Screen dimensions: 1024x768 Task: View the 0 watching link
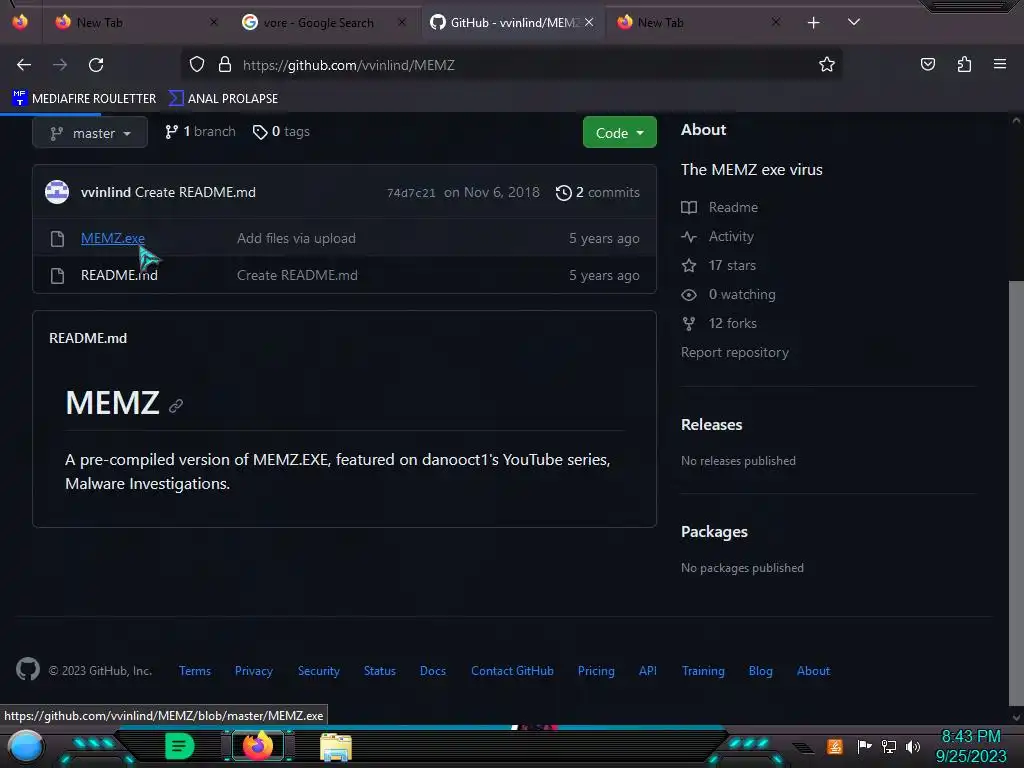[728, 295]
